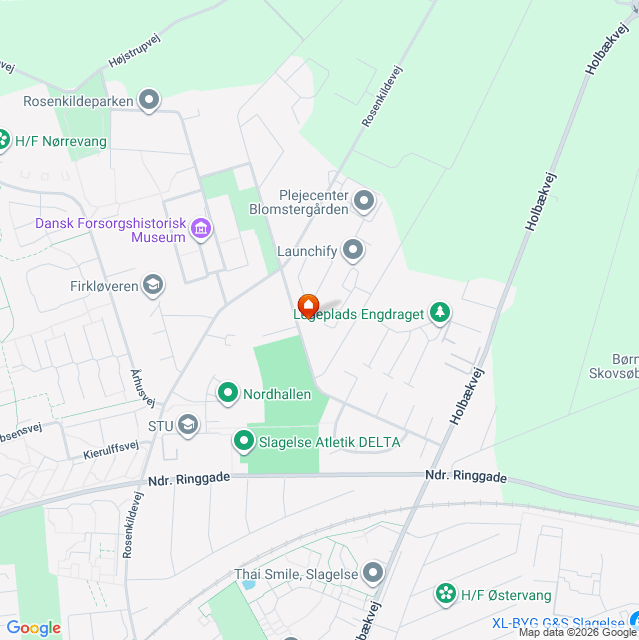
Task: Select the H/F Østervang garden marker
Action: [x=446, y=594]
